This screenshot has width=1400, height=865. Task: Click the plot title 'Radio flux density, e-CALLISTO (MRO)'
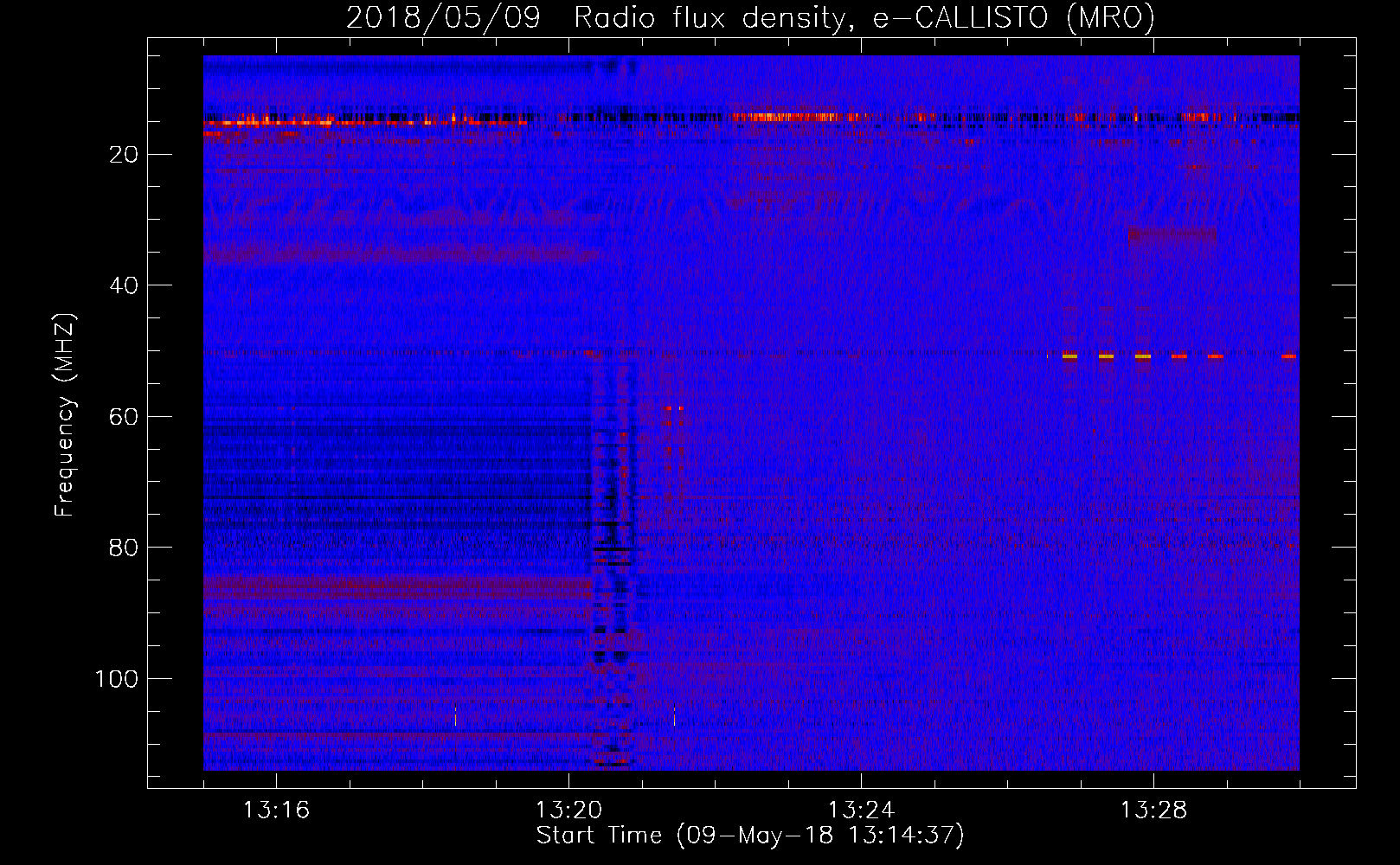[864, 18]
